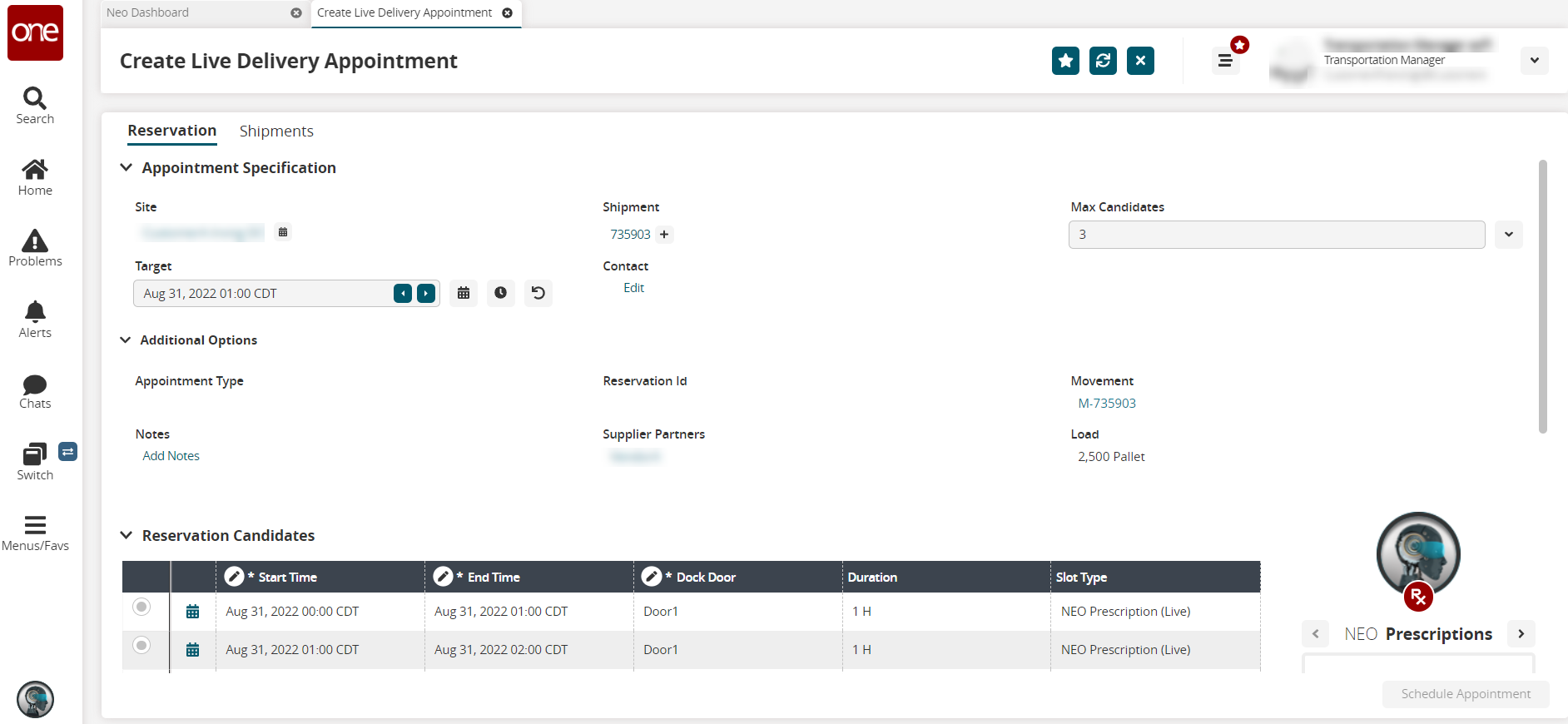Image resolution: width=1568 pixels, height=724 pixels.
Task: Click the Transportation Manager role label
Action: point(1384,60)
